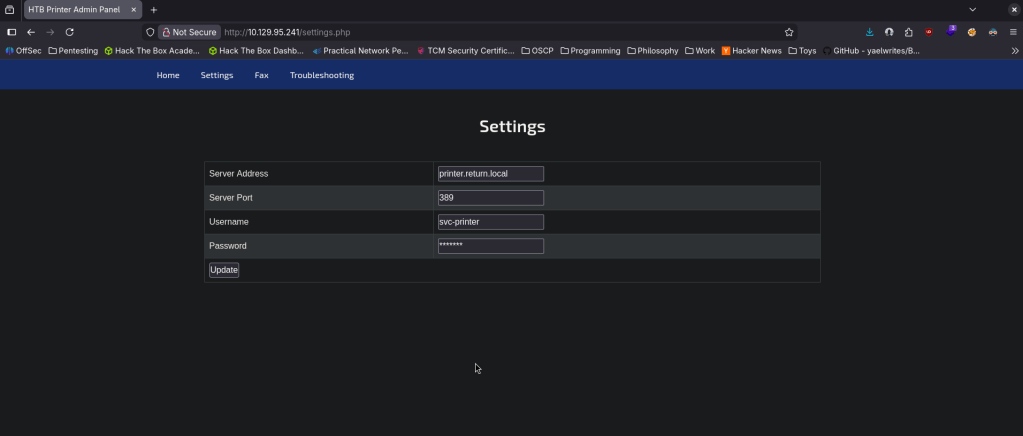Bookmark this page with the star icon
Image resolution: width=1023 pixels, height=436 pixels.
789,32
